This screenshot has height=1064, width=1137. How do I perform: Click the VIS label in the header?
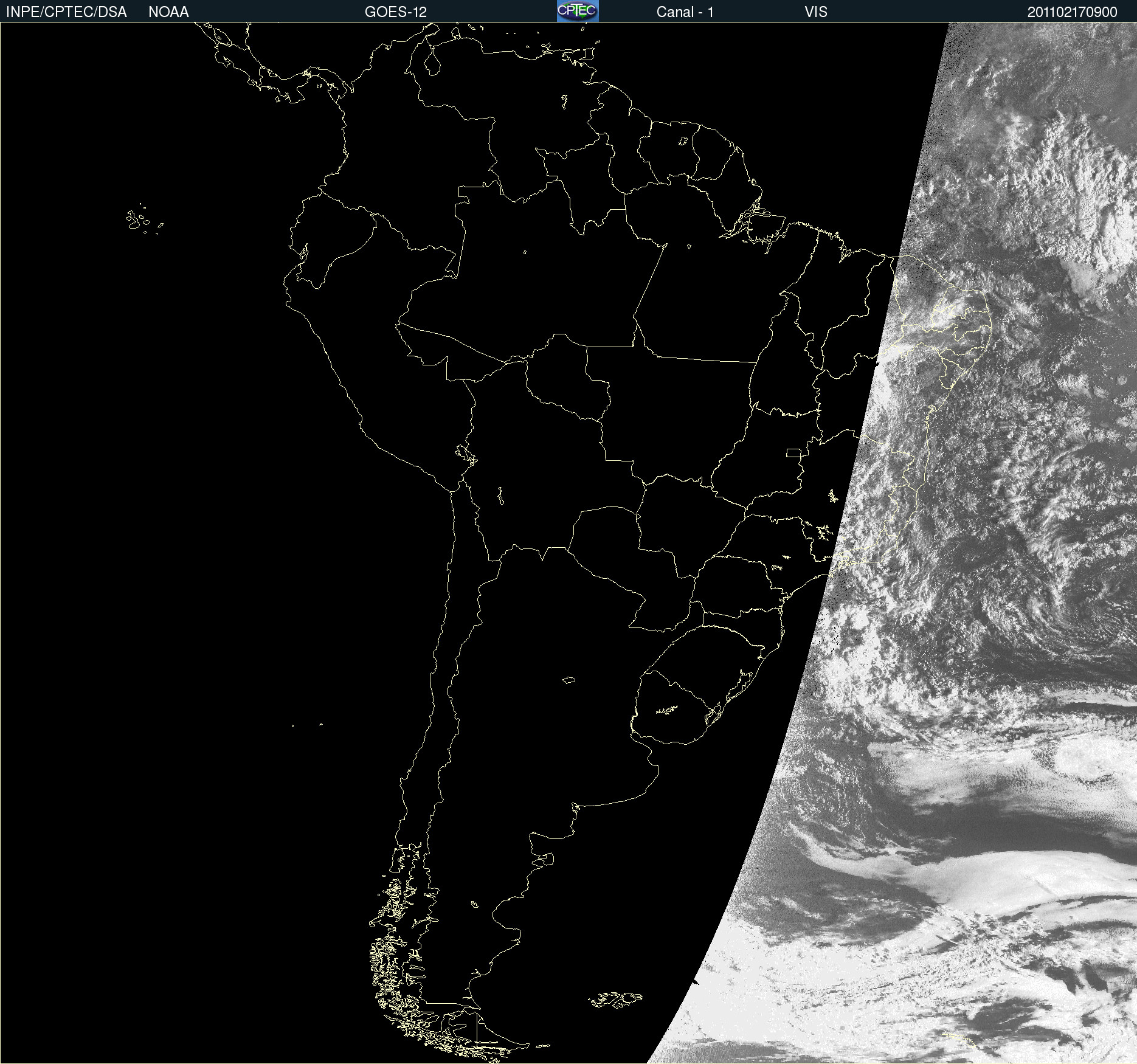pos(816,12)
